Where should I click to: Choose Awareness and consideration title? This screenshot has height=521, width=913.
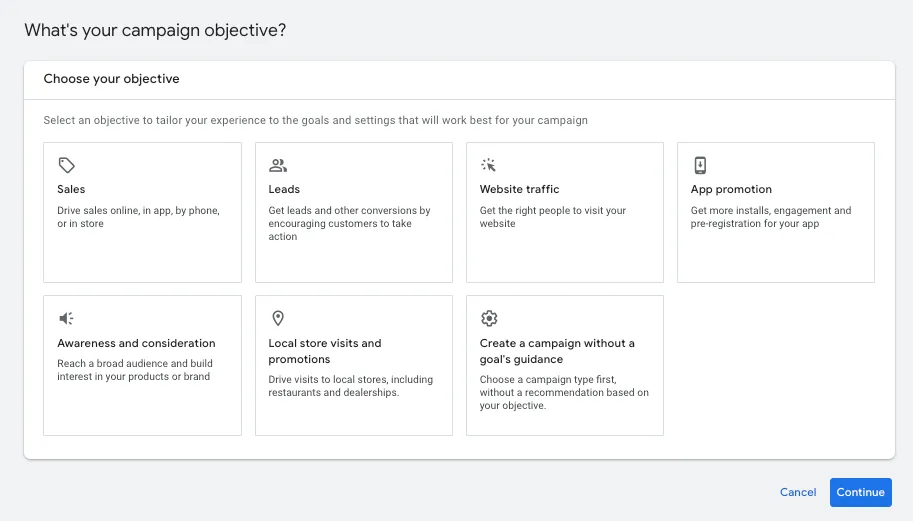136,343
